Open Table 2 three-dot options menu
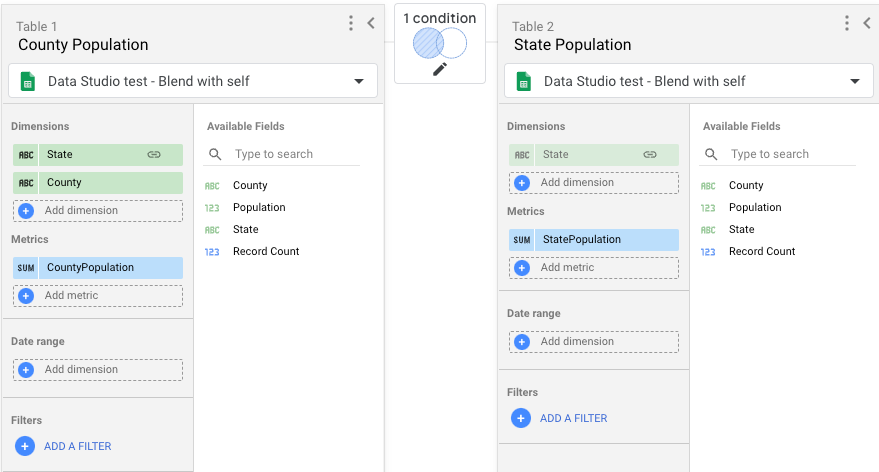 point(846,23)
